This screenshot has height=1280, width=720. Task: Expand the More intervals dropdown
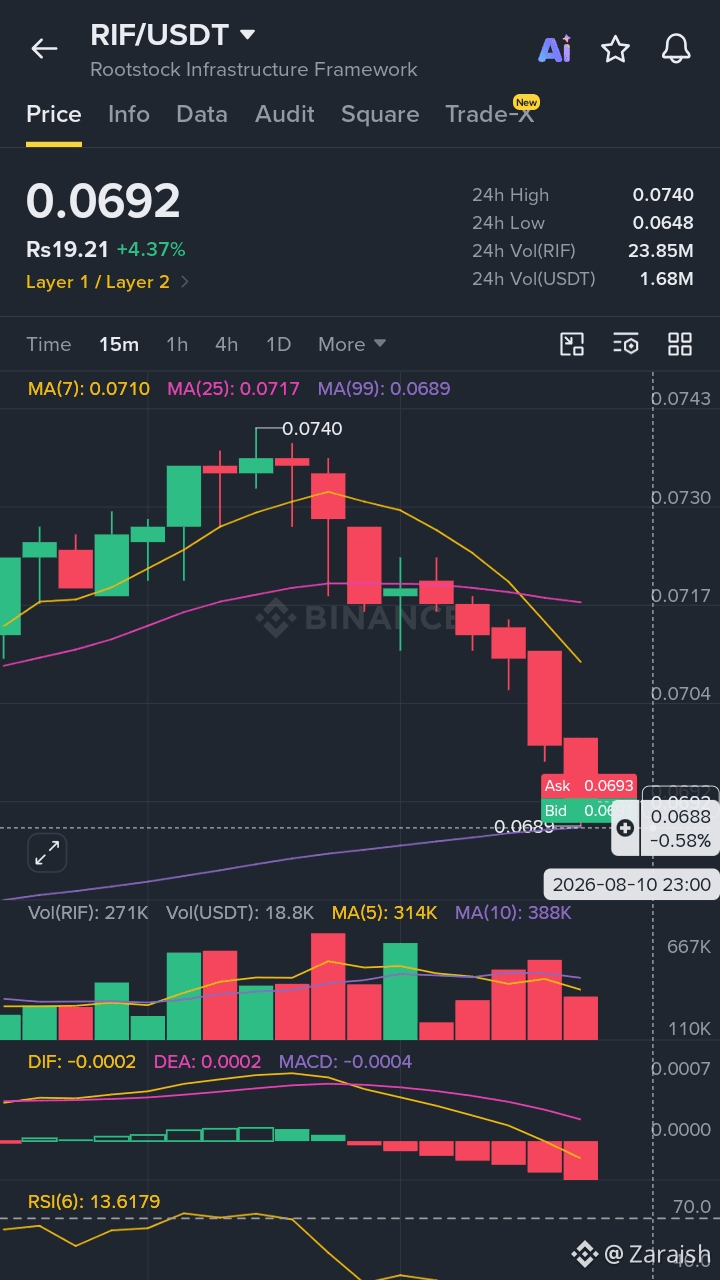tap(352, 344)
